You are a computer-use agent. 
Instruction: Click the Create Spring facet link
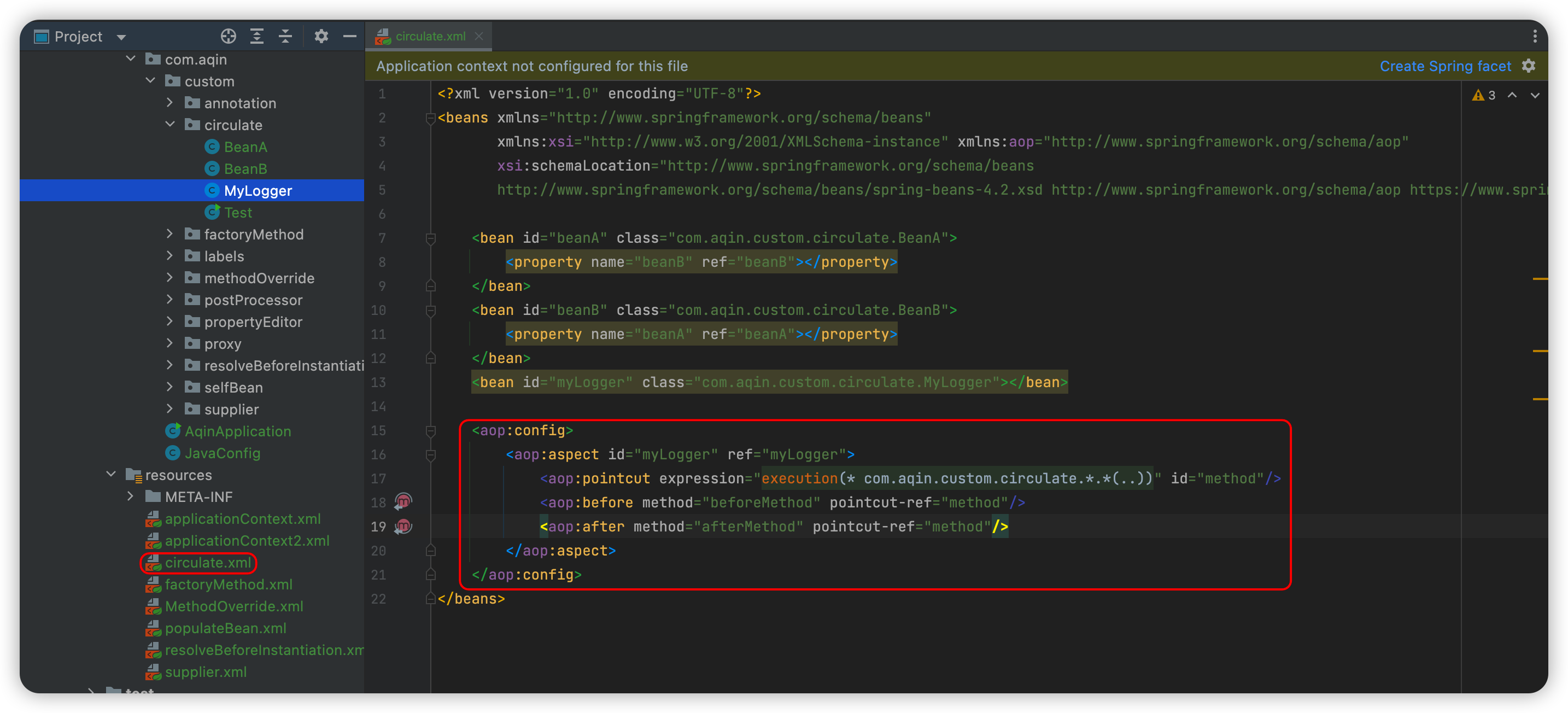point(1445,66)
